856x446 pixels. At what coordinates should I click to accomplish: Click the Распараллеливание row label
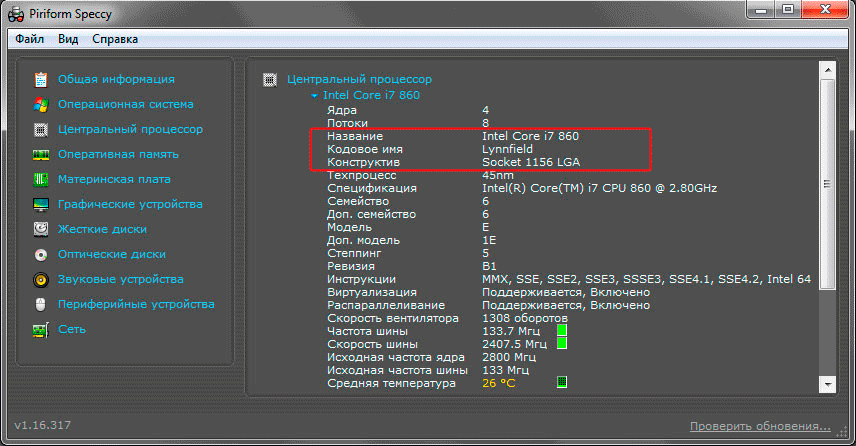click(x=386, y=305)
